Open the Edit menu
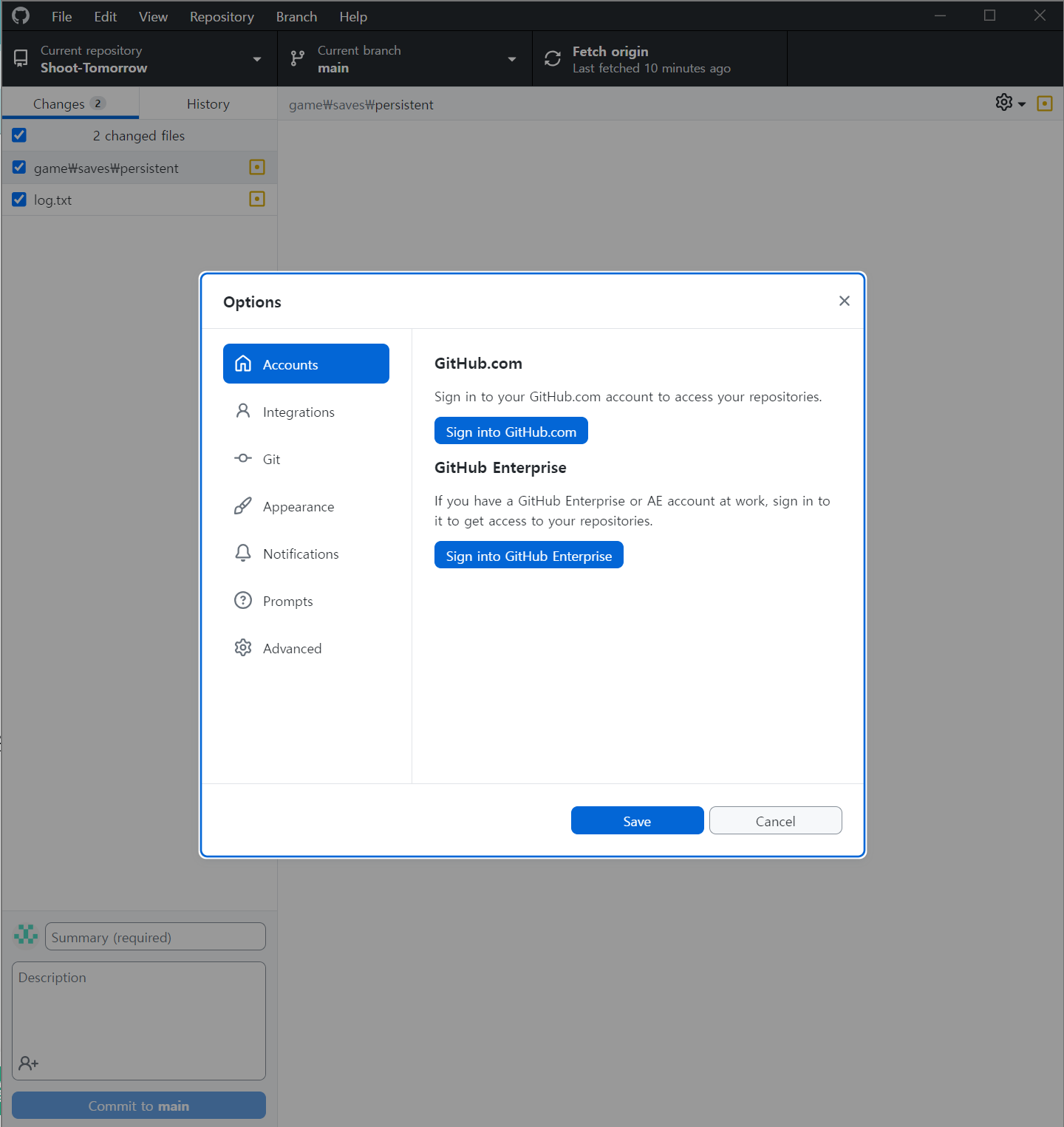This screenshot has width=1064, height=1127. coord(106,16)
